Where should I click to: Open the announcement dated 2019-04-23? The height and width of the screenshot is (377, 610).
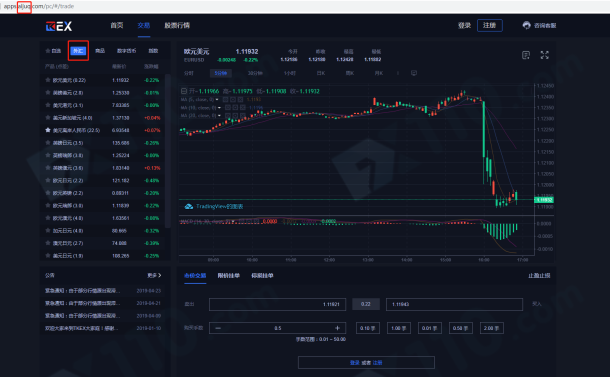(x=103, y=291)
